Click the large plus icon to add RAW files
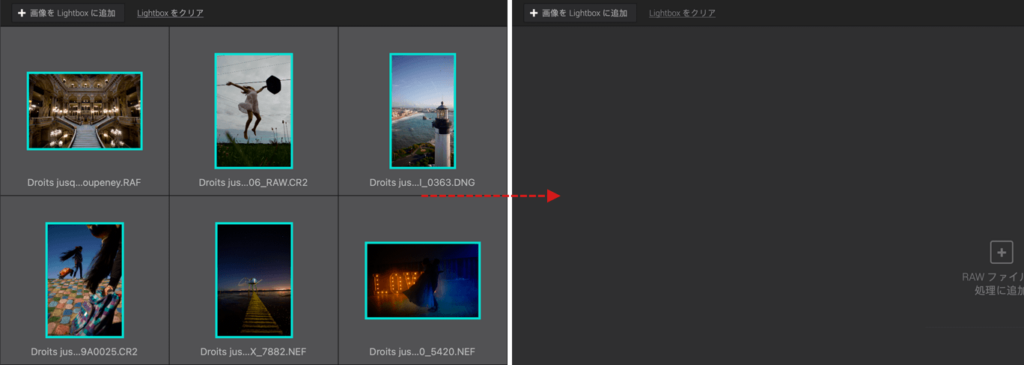The image size is (1024, 365). point(1001,252)
